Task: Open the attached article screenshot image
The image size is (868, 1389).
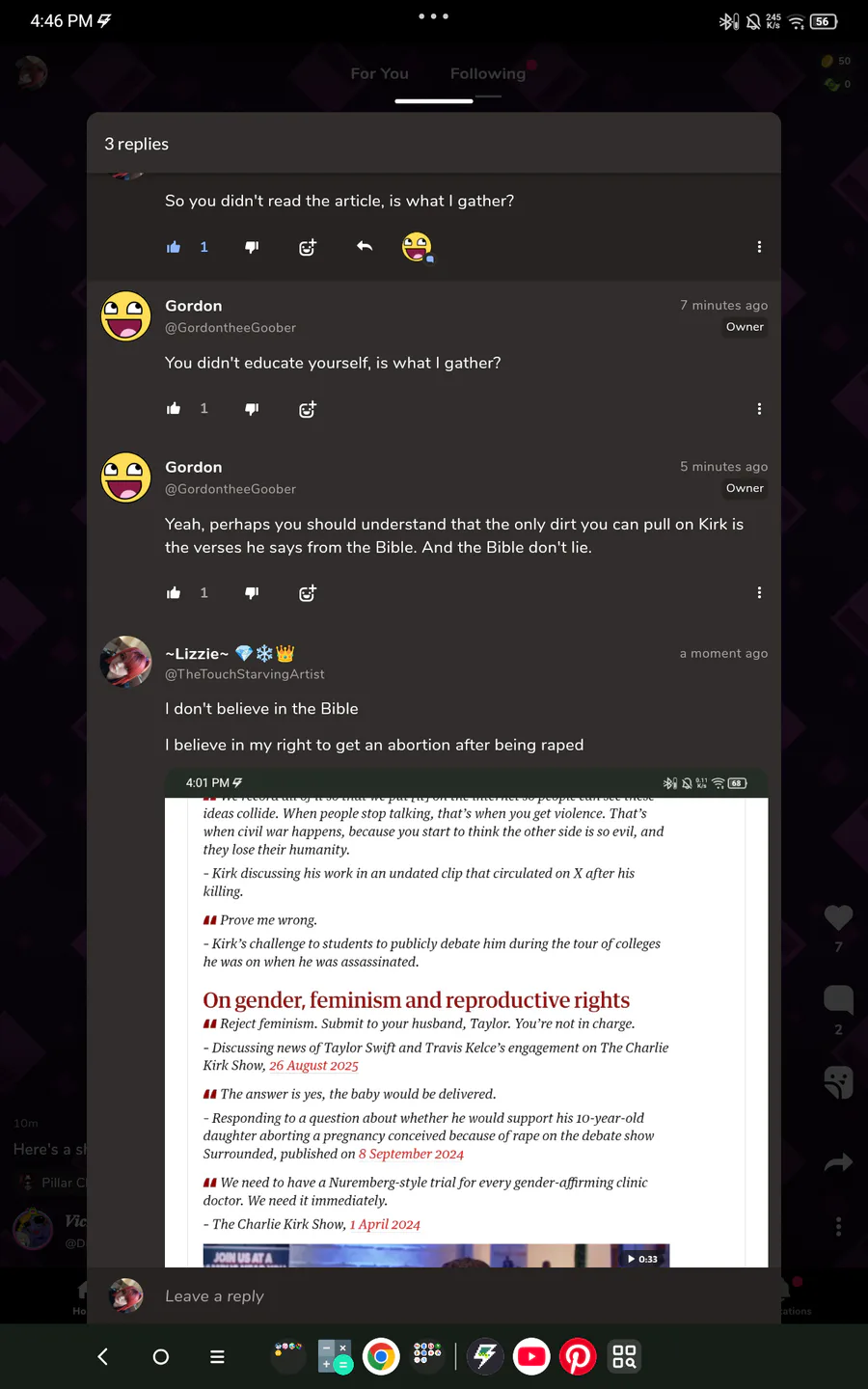Action: coord(466,1018)
